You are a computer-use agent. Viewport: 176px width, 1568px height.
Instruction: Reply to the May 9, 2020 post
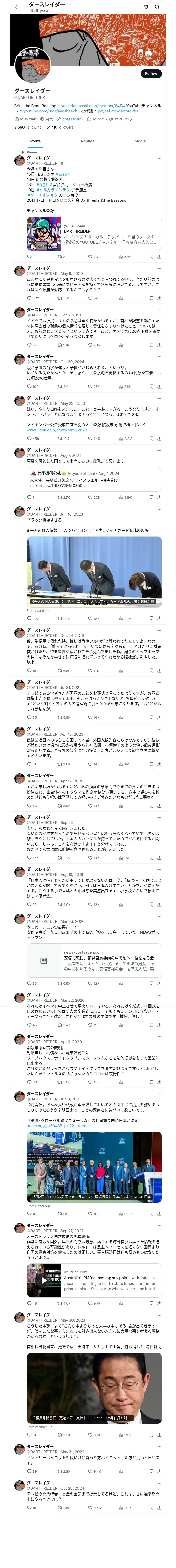(x=29, y=298)
